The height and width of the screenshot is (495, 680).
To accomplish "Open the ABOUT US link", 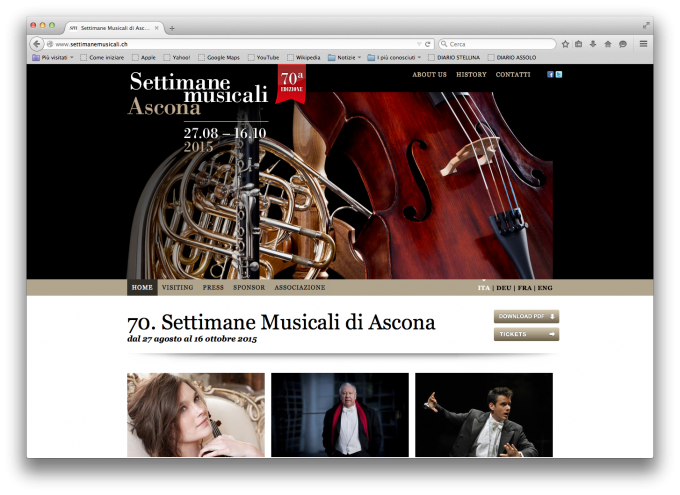I will 429,75.
